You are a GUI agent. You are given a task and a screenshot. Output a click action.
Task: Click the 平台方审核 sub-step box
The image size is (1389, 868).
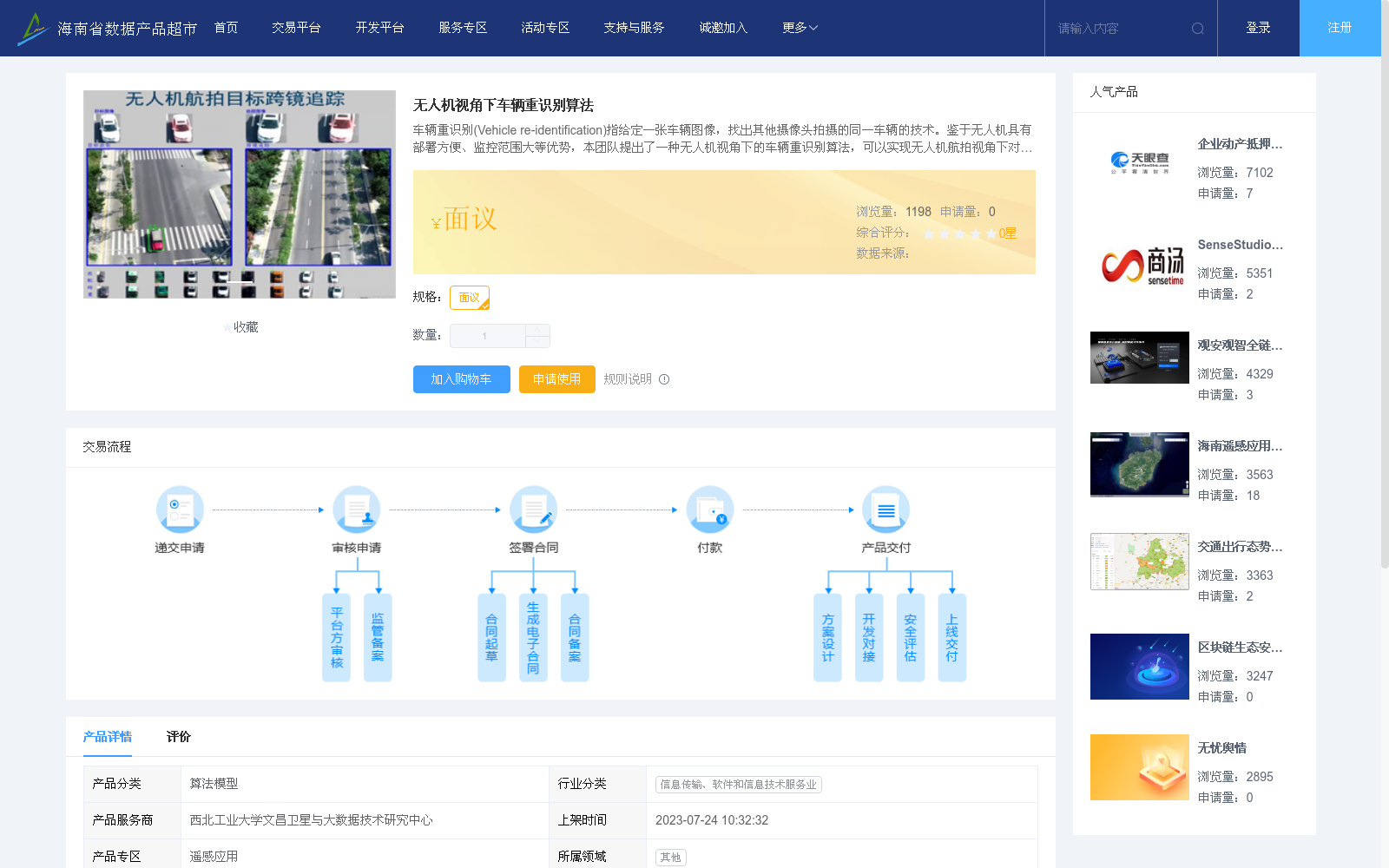tap(337, 638)
